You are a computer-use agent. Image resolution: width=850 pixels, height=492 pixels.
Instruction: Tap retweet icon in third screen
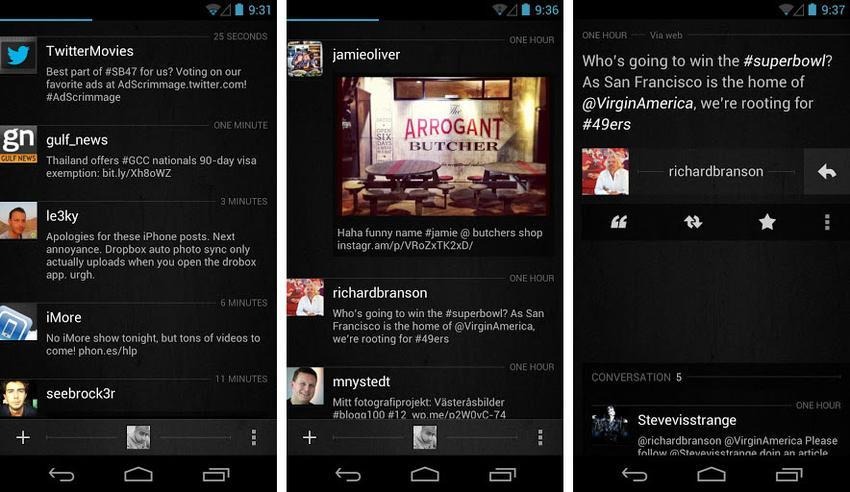click(x=693, y=222)
